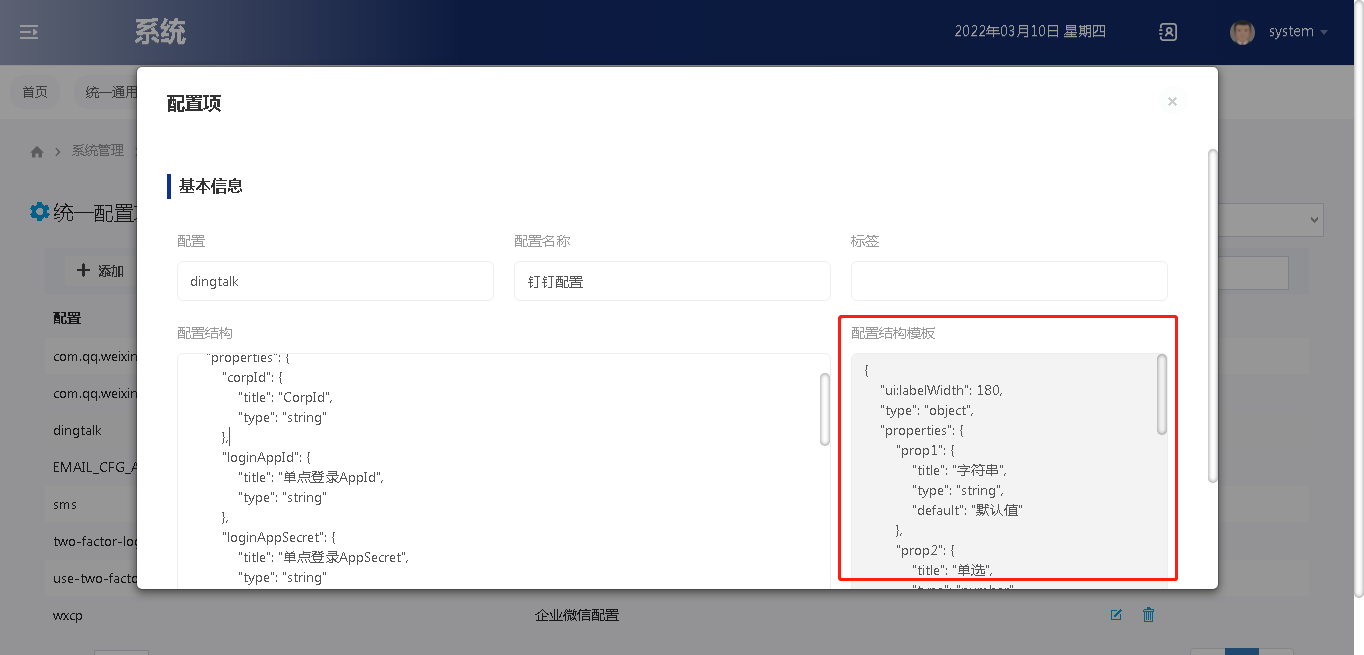This screenshot has height=655, width=1364.
Task: Select the 统一通用 tab
Action: click(110, 92)
